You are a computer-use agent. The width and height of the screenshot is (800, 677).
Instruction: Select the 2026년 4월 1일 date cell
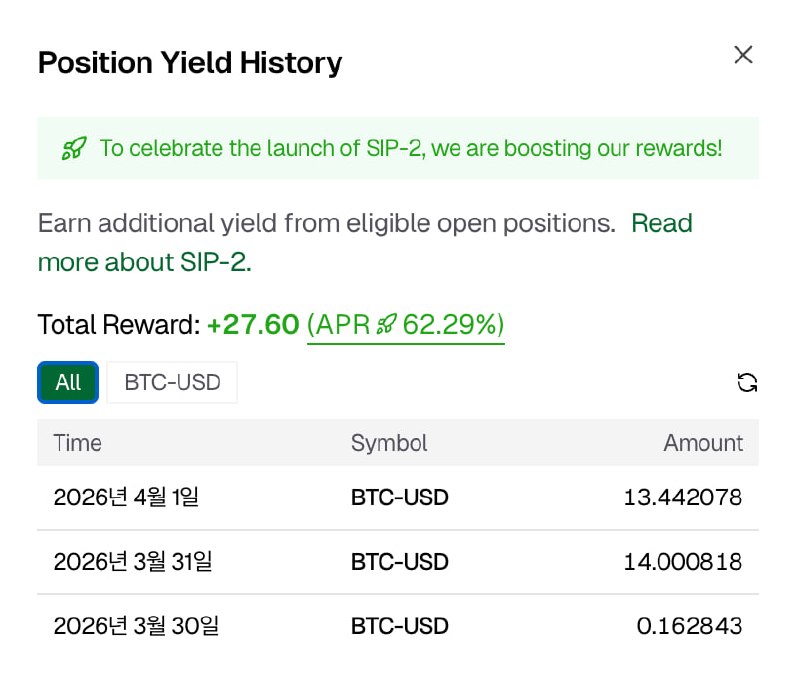(126, 497)
